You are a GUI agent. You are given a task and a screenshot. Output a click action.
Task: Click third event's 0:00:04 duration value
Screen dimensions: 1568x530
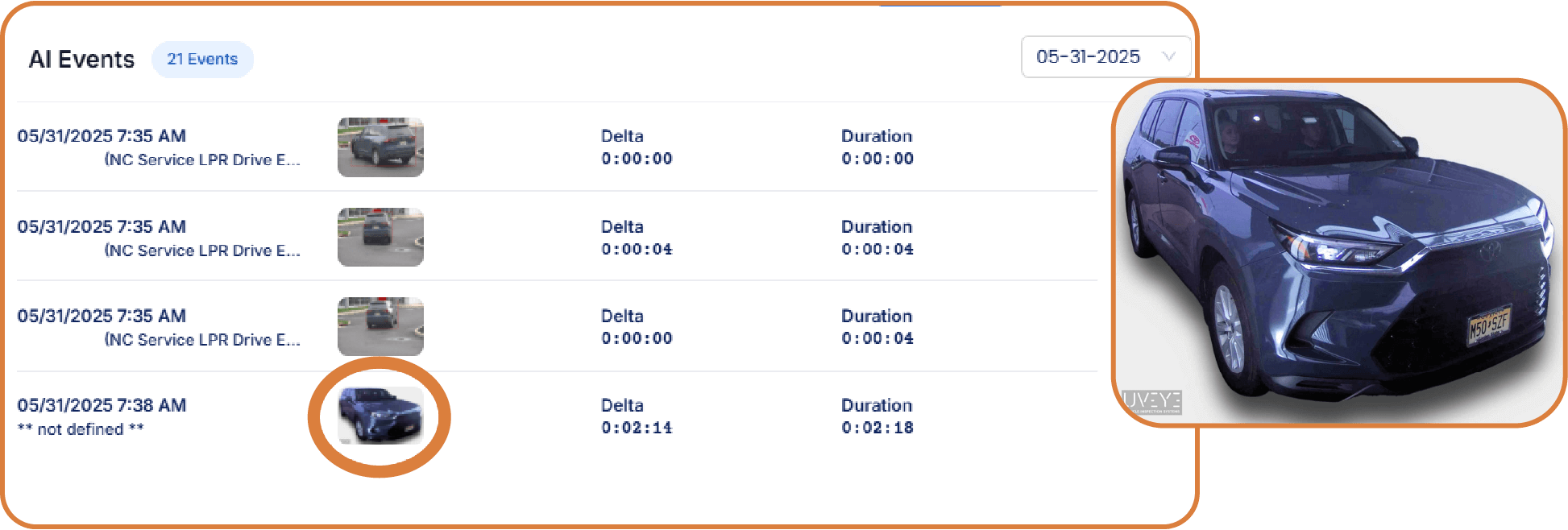(877, 338)
